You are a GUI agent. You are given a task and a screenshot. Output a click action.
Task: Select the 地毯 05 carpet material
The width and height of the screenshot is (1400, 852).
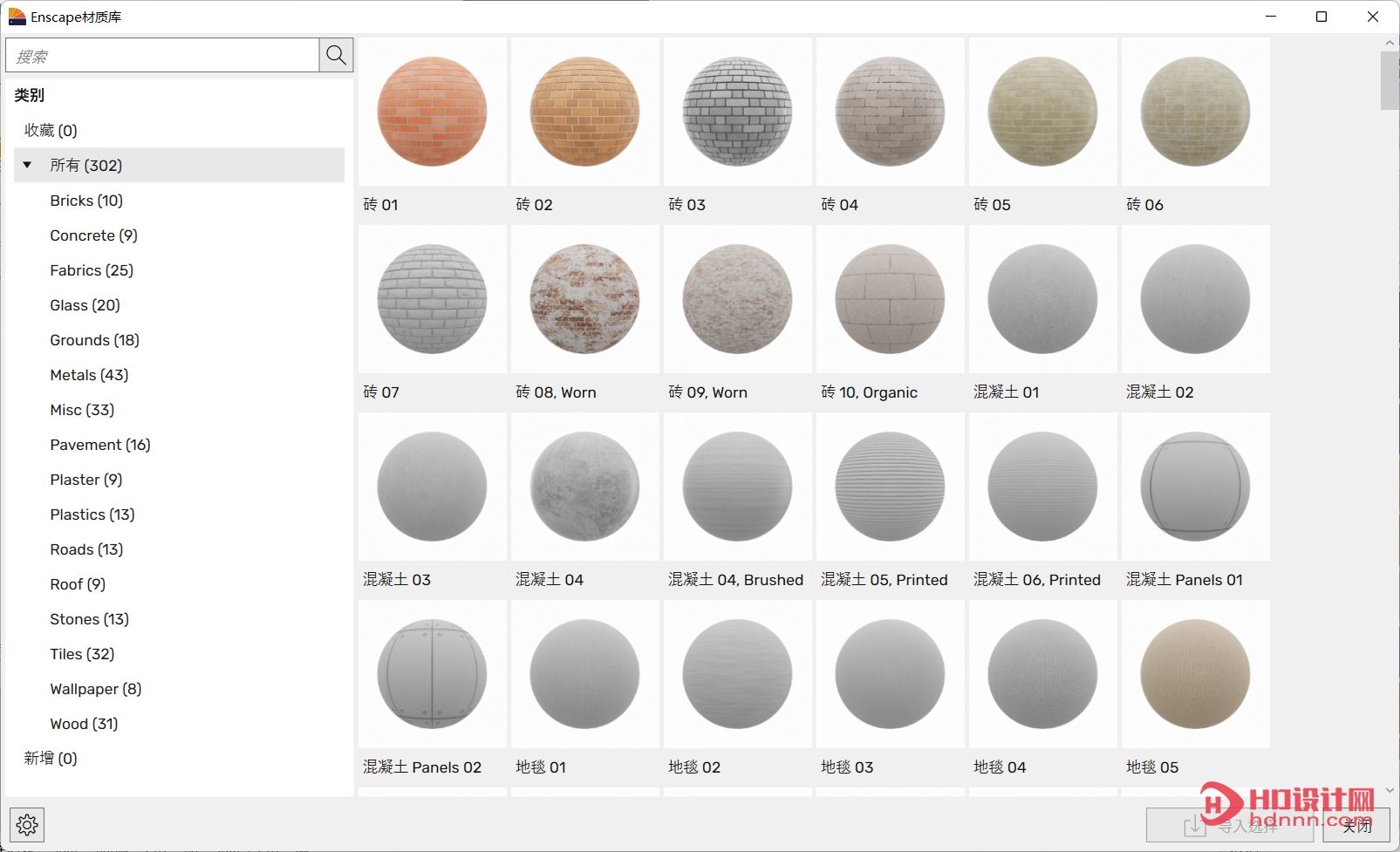tap(1195, 674)
